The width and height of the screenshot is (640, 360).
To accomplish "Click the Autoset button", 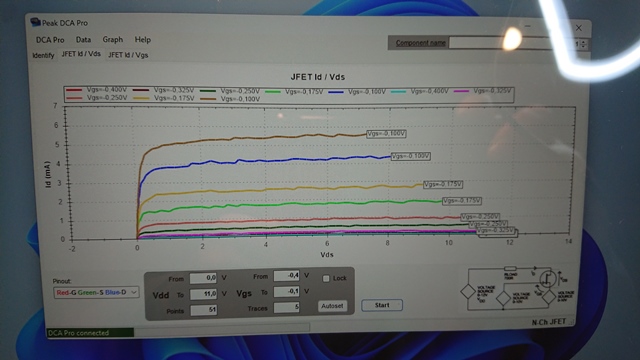I will point(332,306).
